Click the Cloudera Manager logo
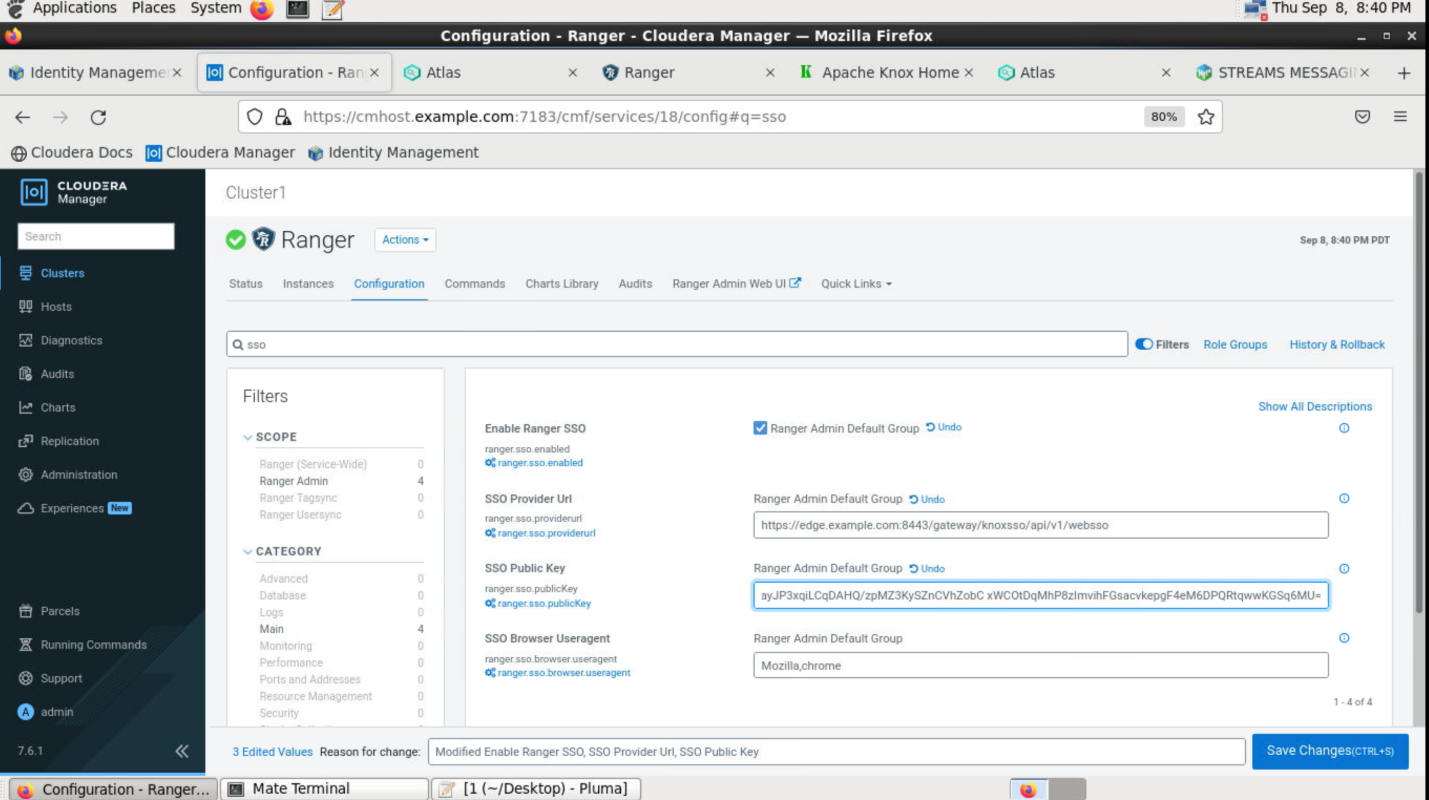1429x800 pixels. tap(74, 192)
